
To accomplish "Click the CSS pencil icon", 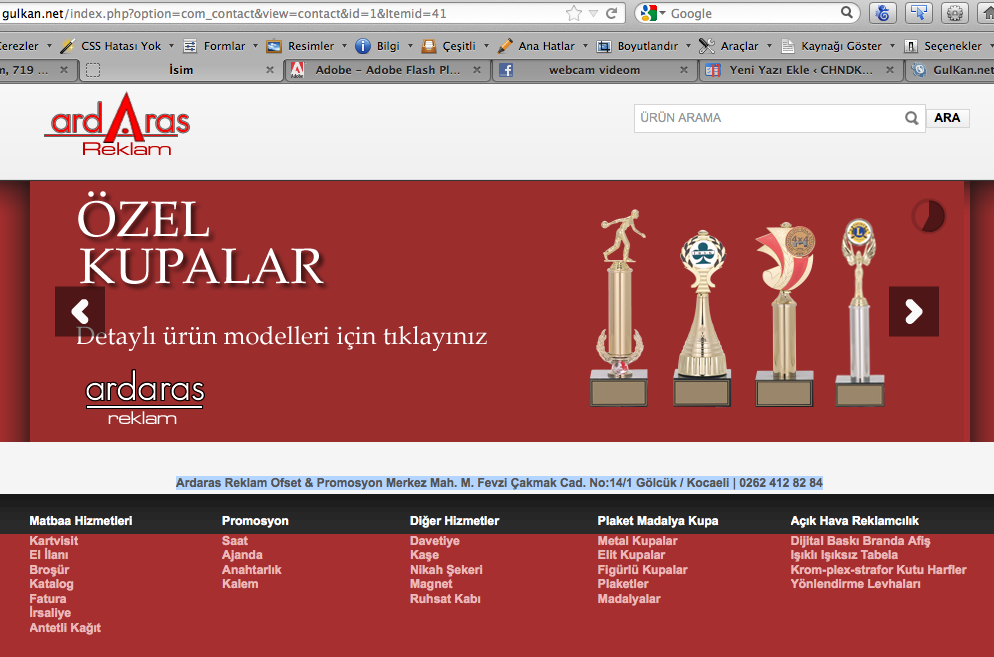I will tap(67, 46).
